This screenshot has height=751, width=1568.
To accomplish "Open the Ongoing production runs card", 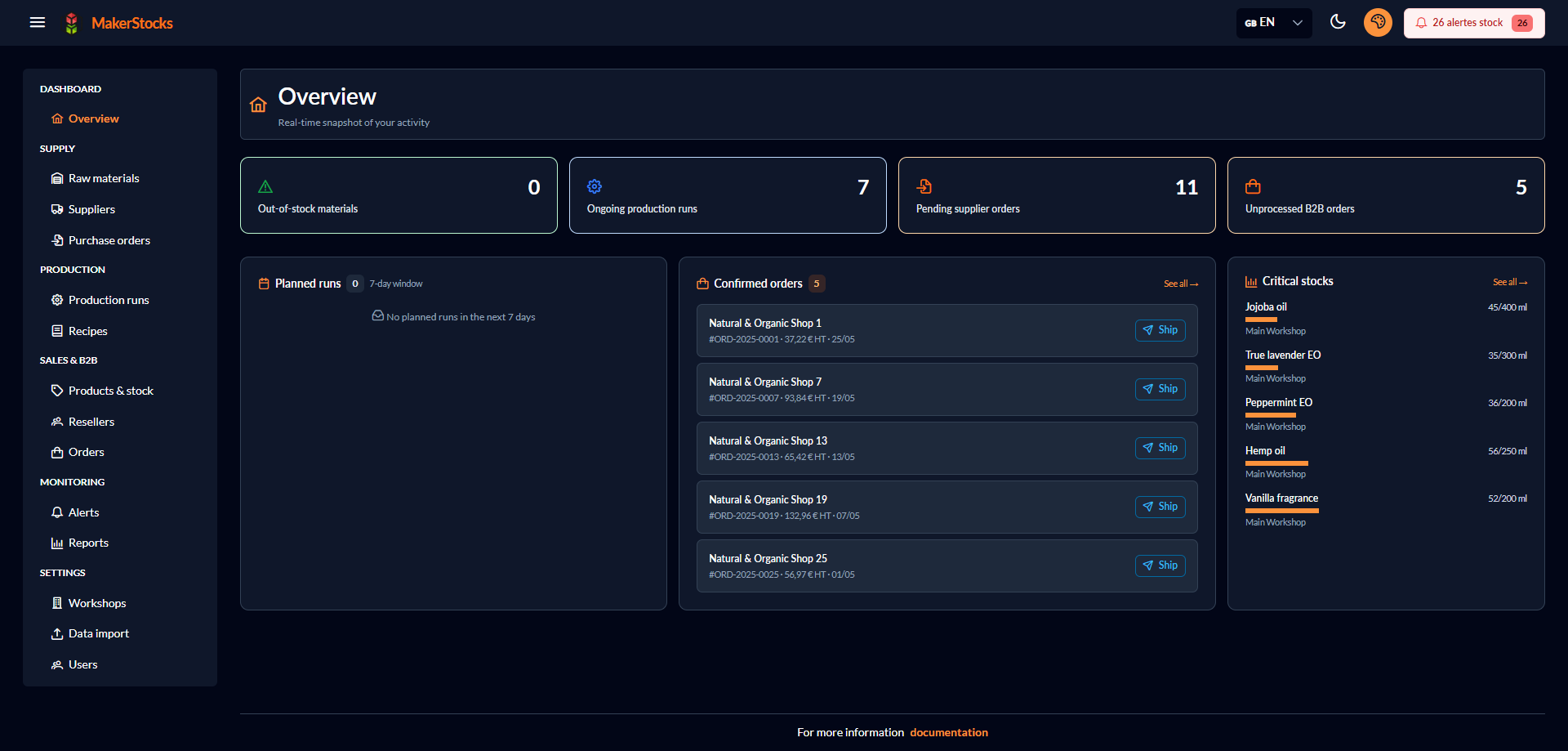I will (x=728, y=195).
